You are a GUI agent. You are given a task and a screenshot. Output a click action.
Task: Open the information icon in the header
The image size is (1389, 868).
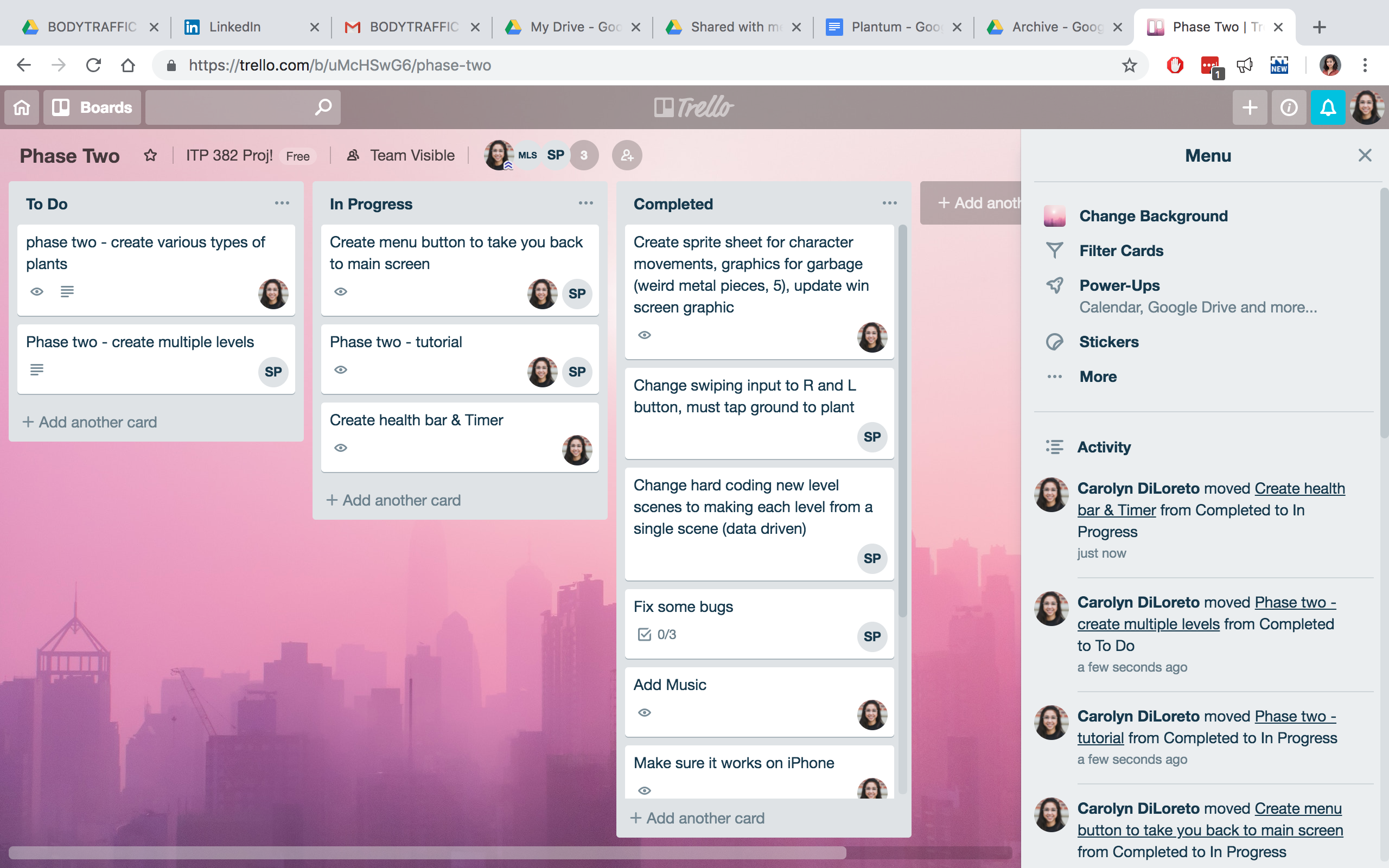(1289, 107)
